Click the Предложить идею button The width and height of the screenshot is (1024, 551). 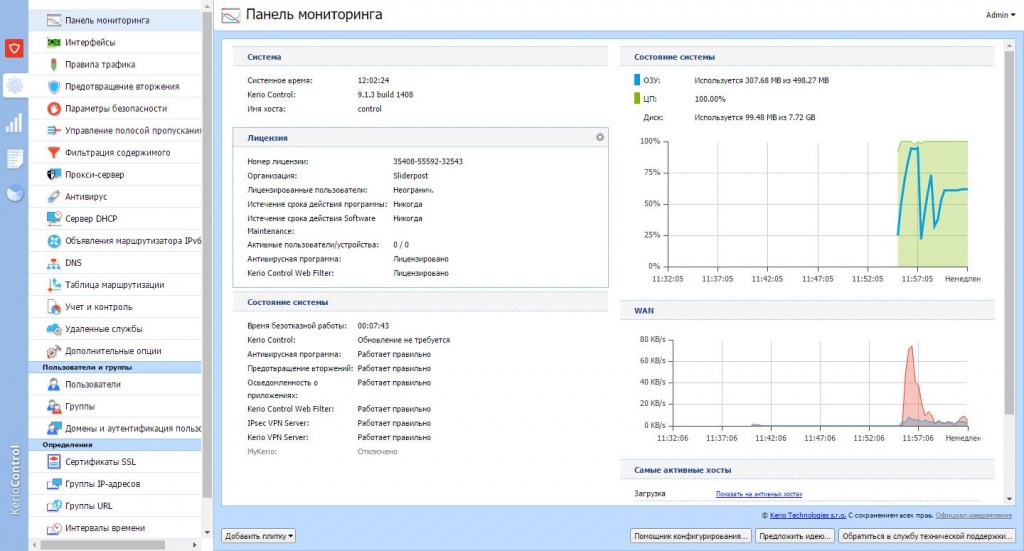coord(794,536)
